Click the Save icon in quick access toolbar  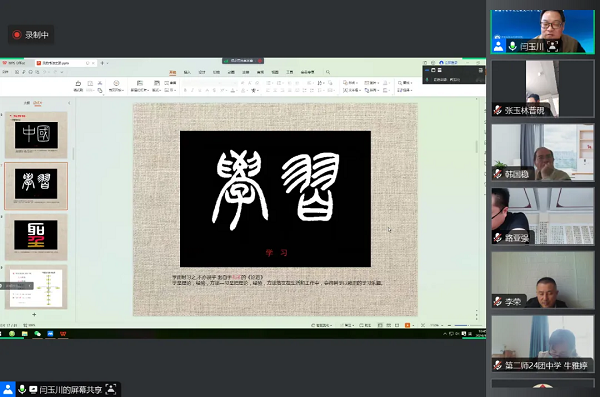[17, 72]
